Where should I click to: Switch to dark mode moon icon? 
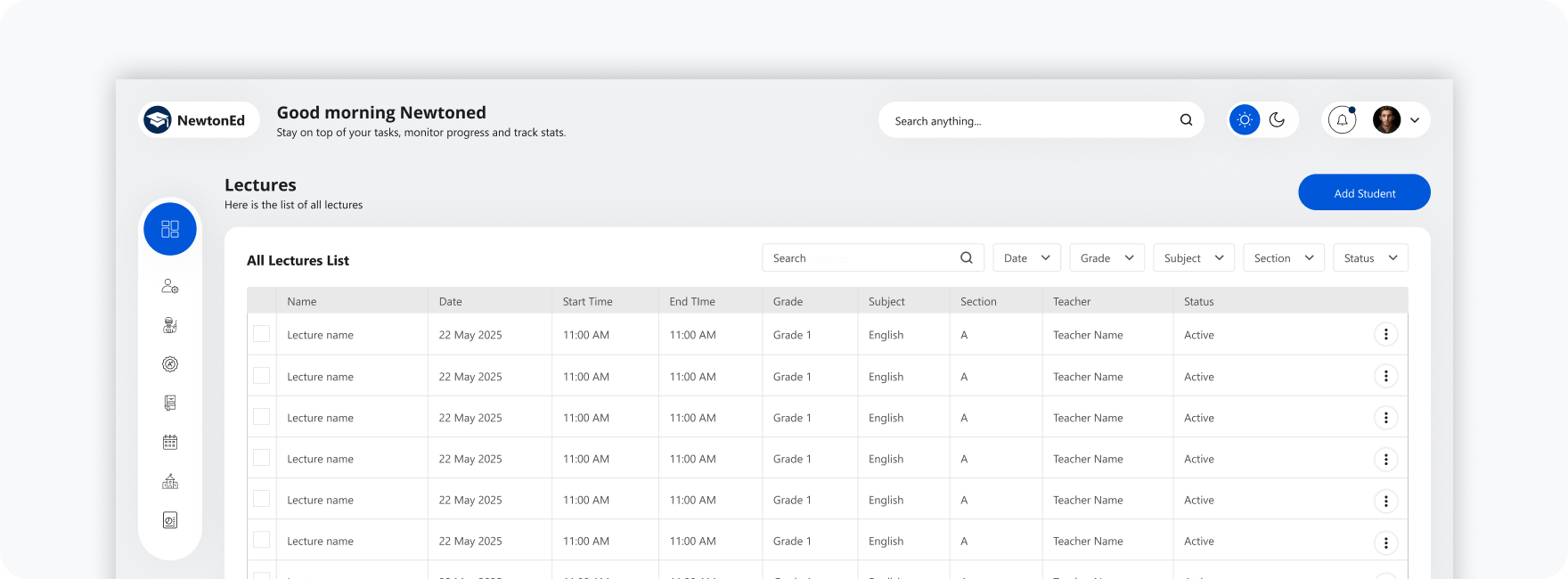tap(1277, 119)
